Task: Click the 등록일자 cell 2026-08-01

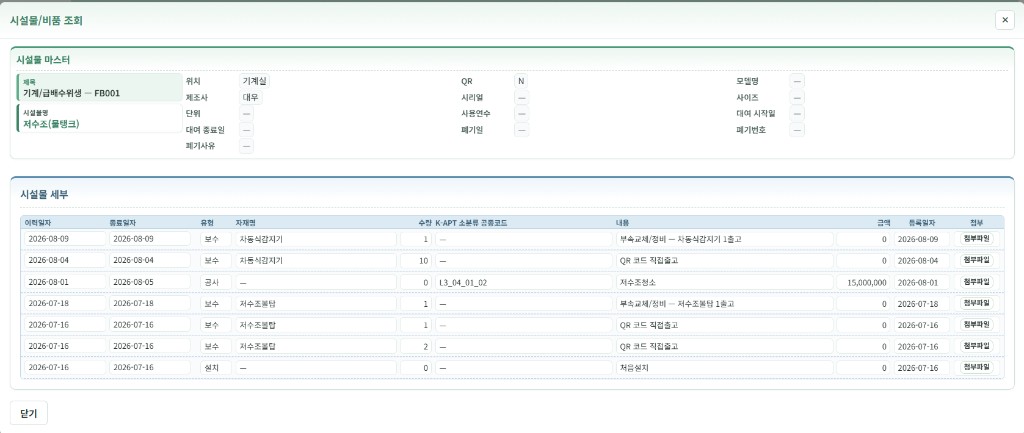Action: (921, 282)
